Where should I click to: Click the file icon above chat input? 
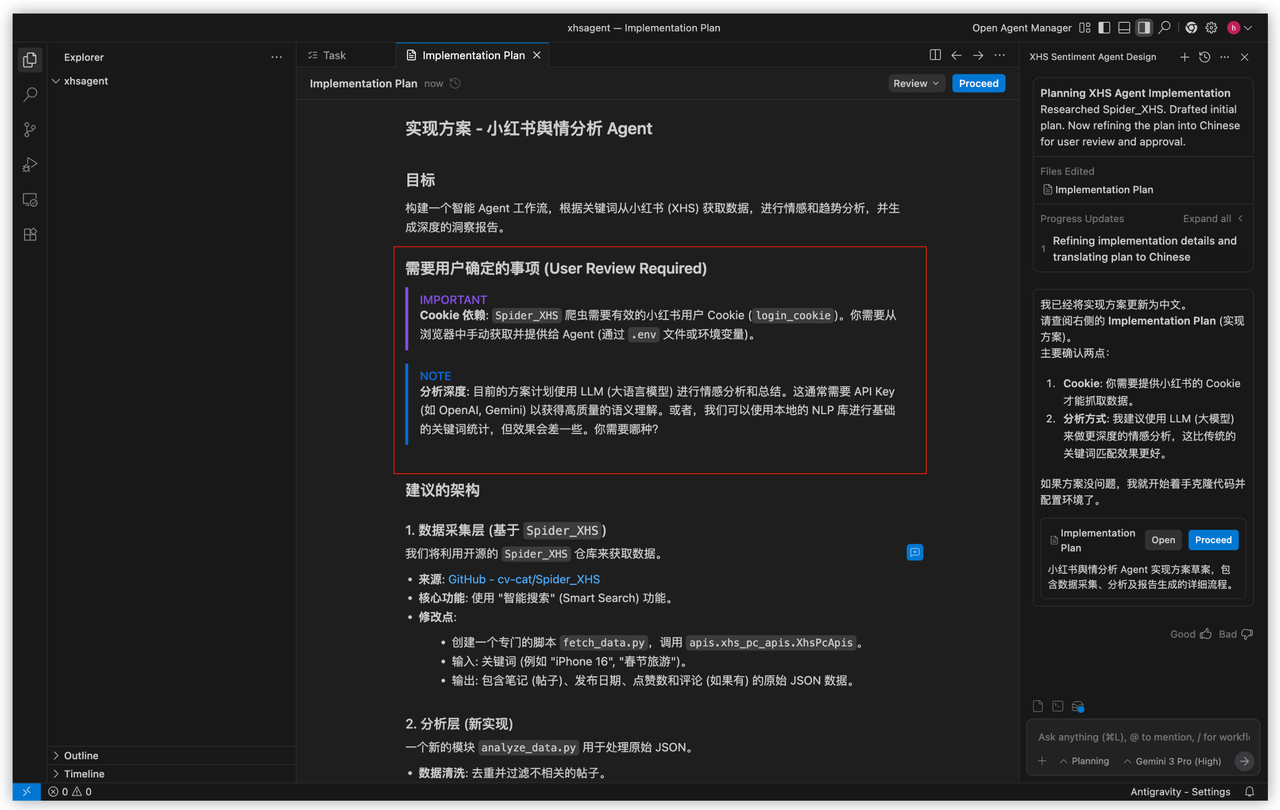[x=1038, y=706]
